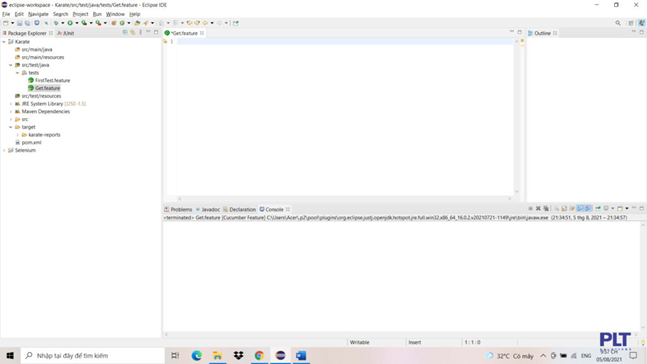Image resolution: width=647 pixels, height=364 pixels.
Task: Click the Collapse All icon in Package Explorer
Action: tap(125, 32)
